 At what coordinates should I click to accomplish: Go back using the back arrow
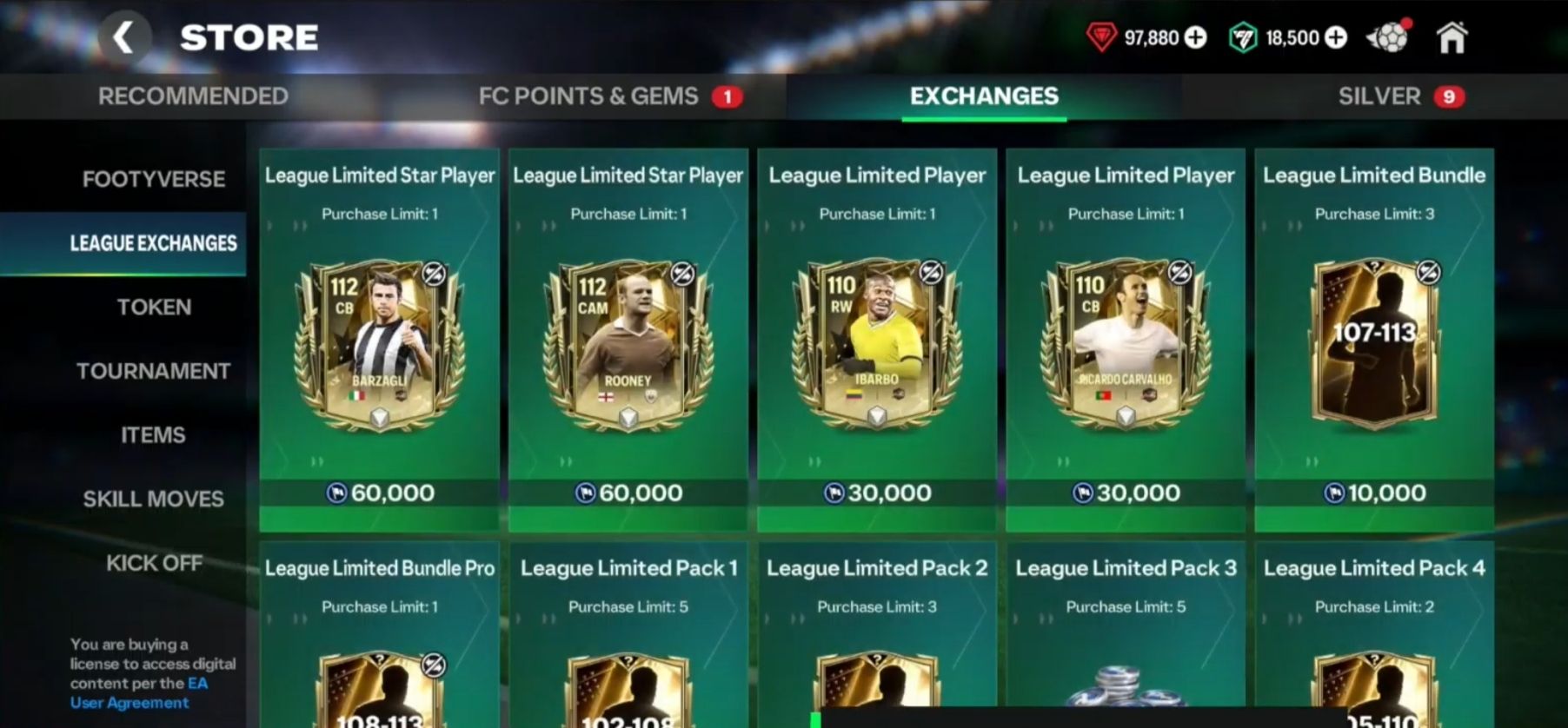124,37
